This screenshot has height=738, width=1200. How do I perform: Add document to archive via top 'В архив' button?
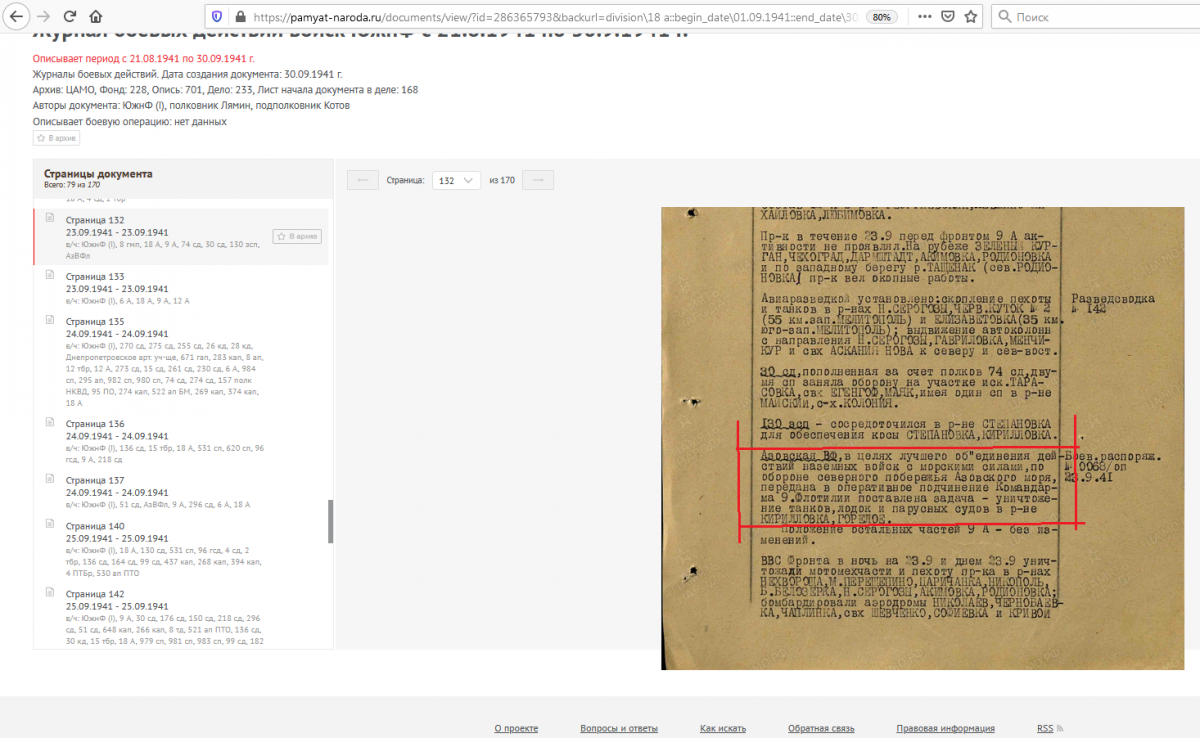pos(56,138)
